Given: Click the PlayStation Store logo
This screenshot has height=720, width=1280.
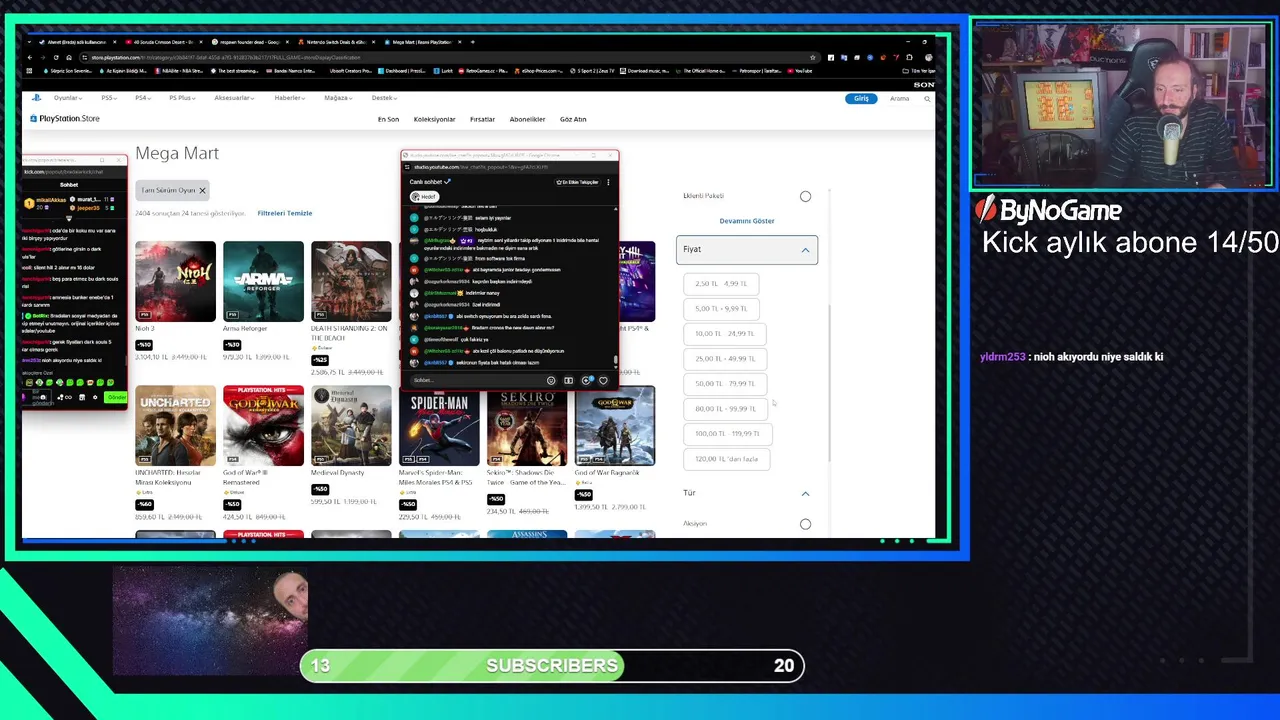Looking at the screenshot, I should (65, 119).
